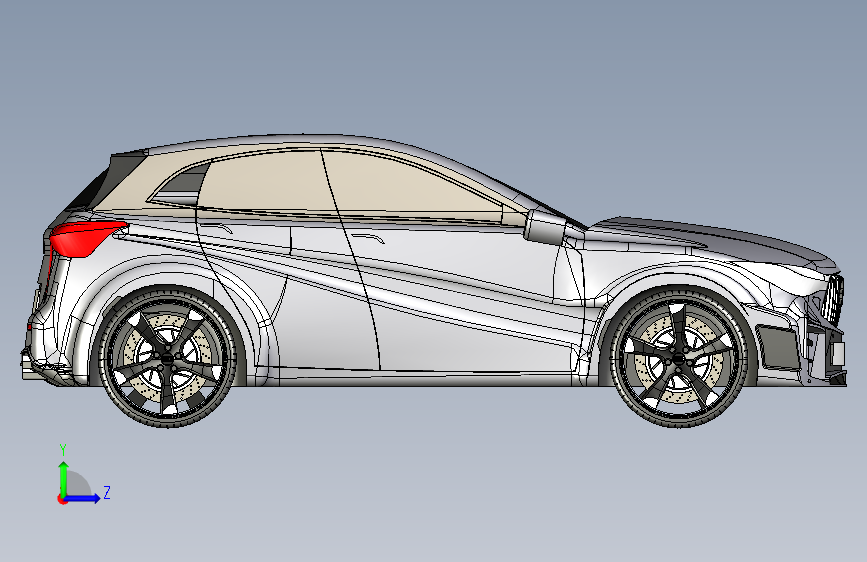Select the front bumper air intake
Viewport: 867px width, 562px height.
click(777, 347)
